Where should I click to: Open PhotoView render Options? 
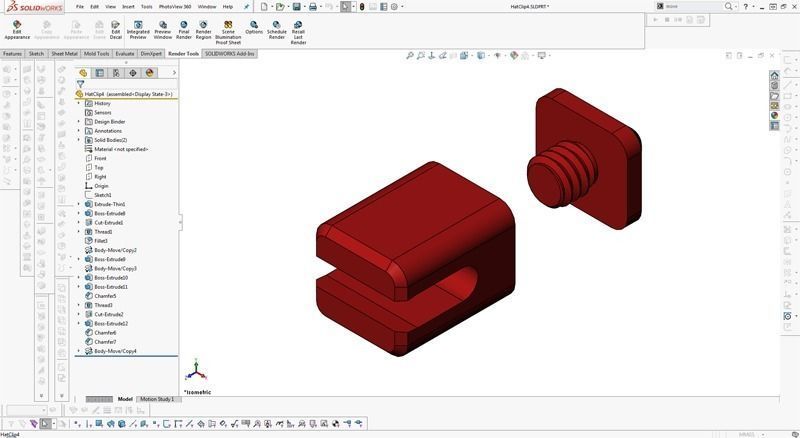click(254, 28)
